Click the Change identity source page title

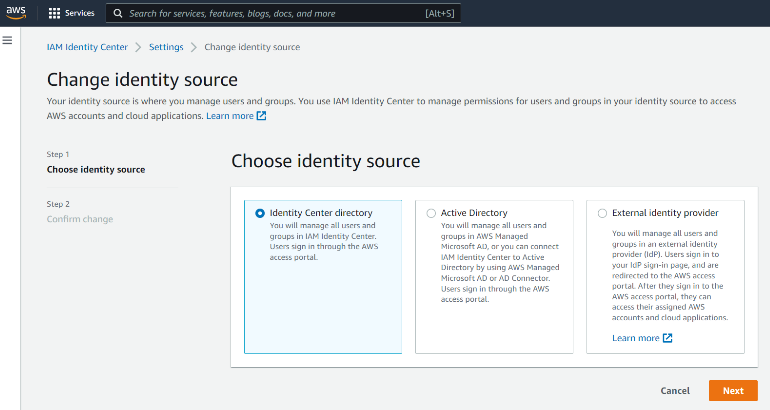coord(142,80)
